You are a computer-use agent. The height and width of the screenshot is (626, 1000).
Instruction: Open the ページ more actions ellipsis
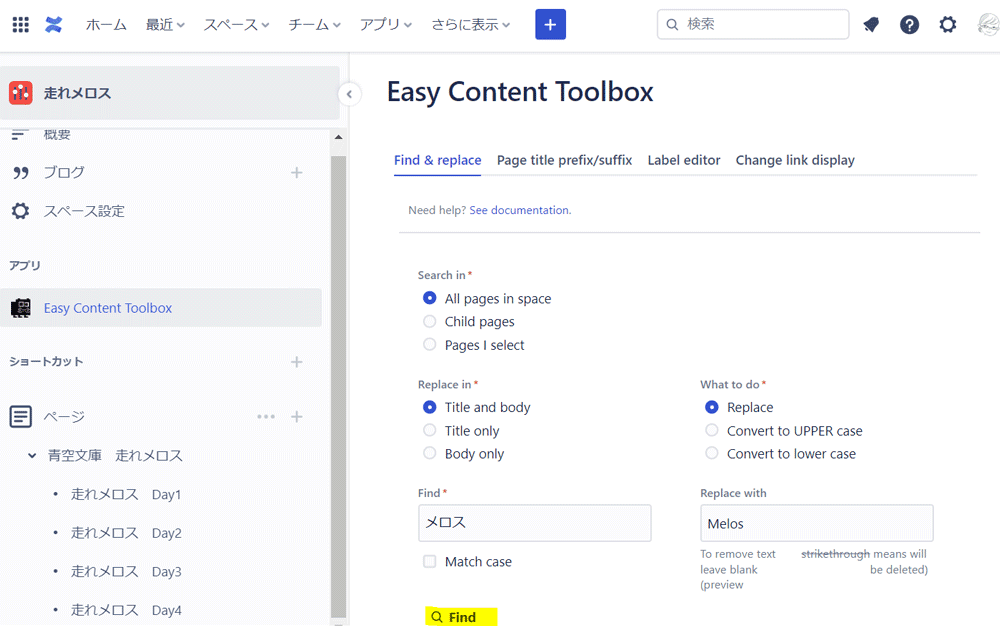click(x=266, y=417)
